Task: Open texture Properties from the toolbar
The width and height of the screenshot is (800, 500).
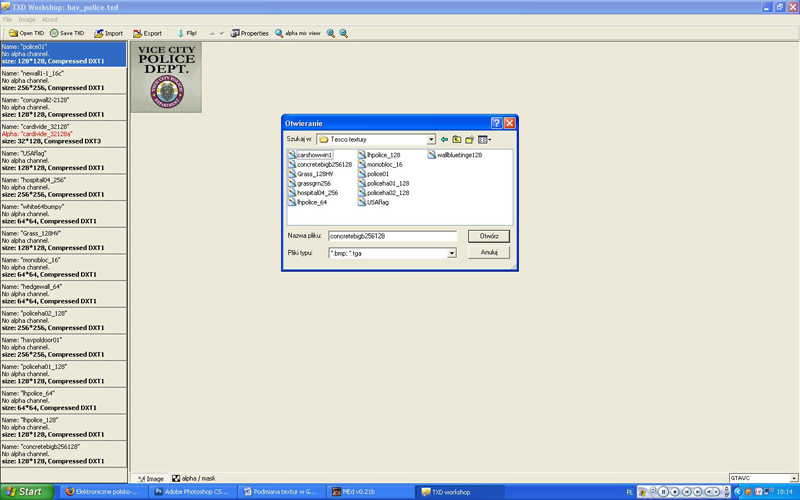Action: click(250, 33)
